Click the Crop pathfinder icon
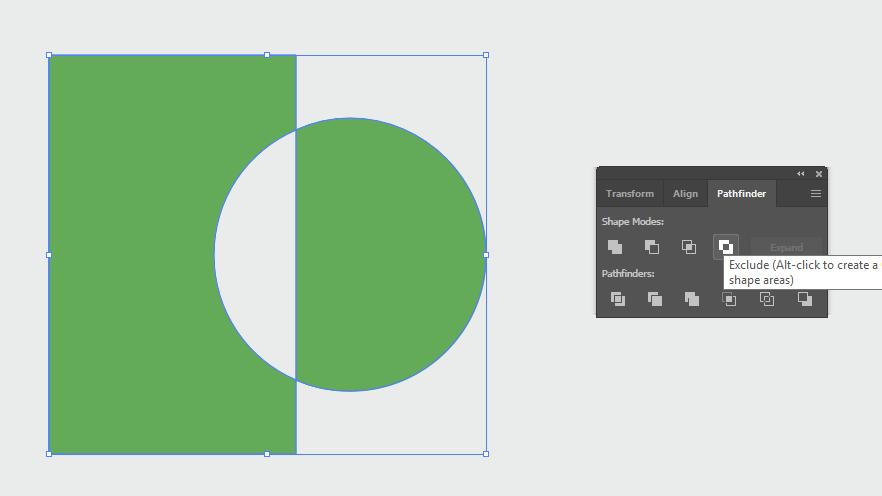 (729, 299)
